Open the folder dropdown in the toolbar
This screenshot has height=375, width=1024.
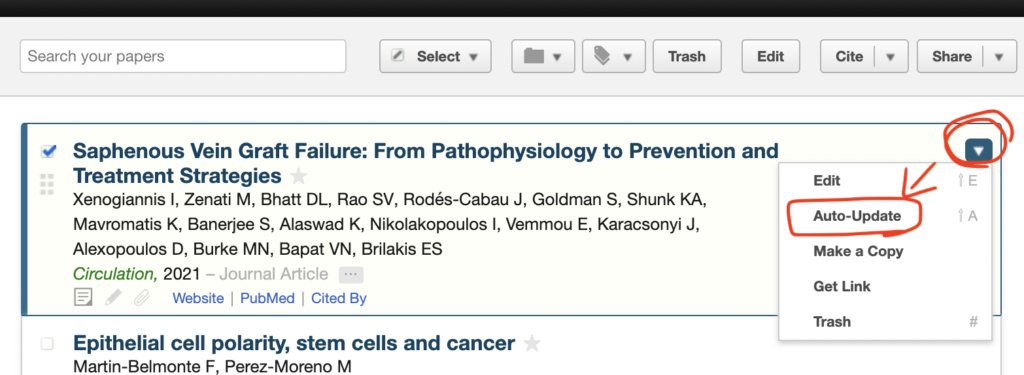[x=543, y=57]
